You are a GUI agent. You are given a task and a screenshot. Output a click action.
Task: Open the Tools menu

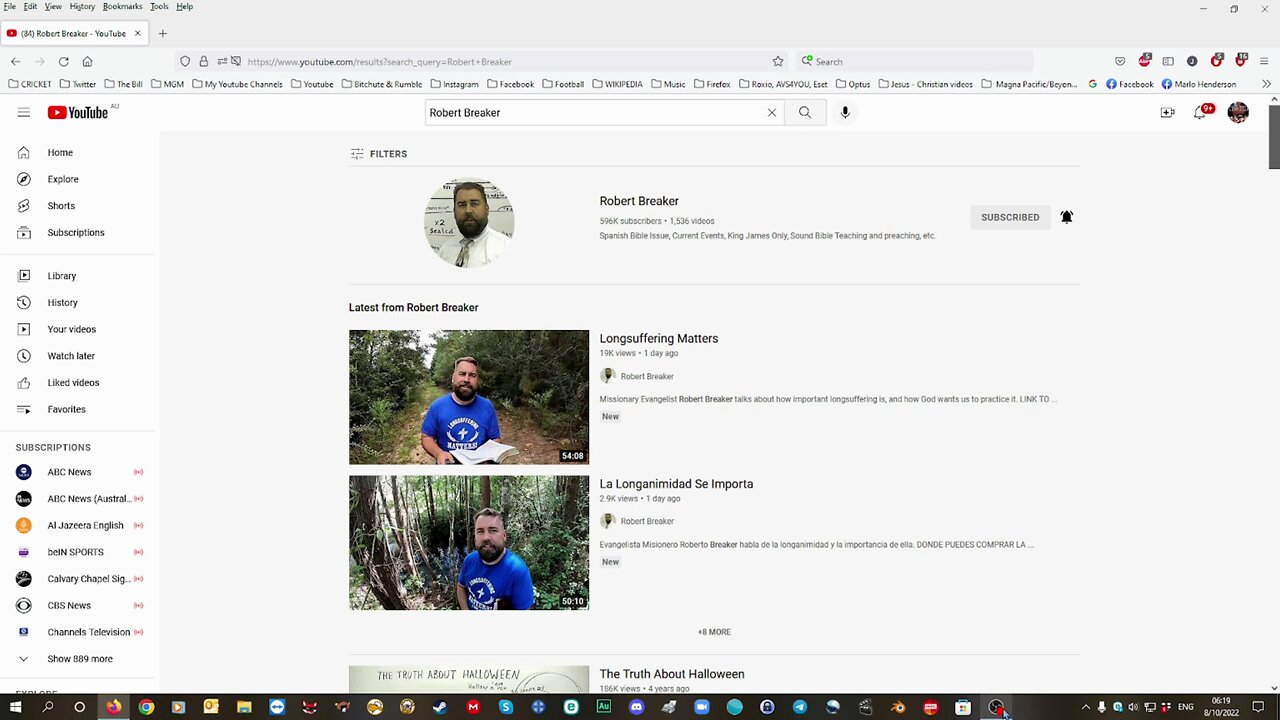(159, 6)
